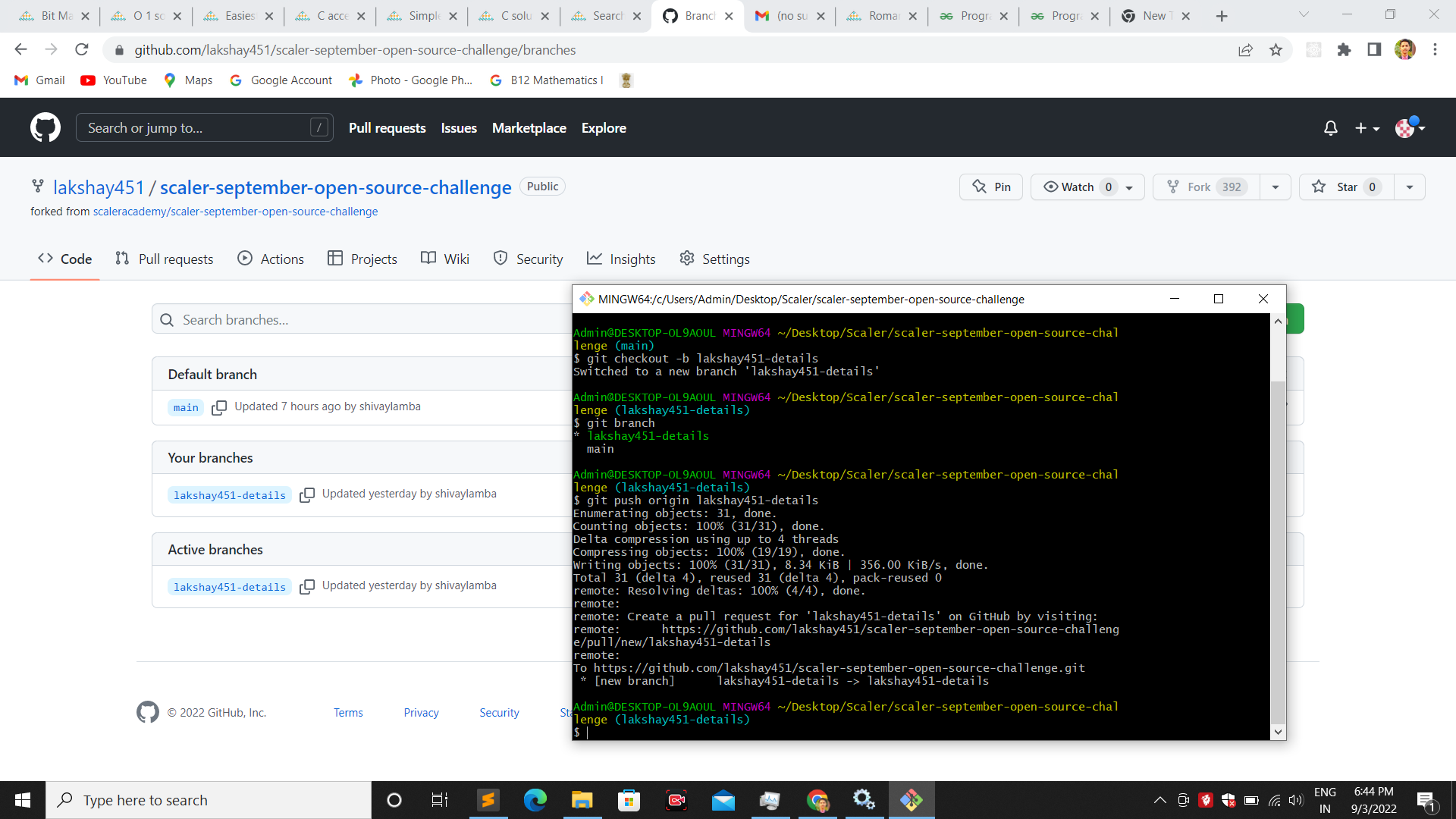
Task: Copy the main branch name
Action: pyautogui.click(x=219, y=407)
